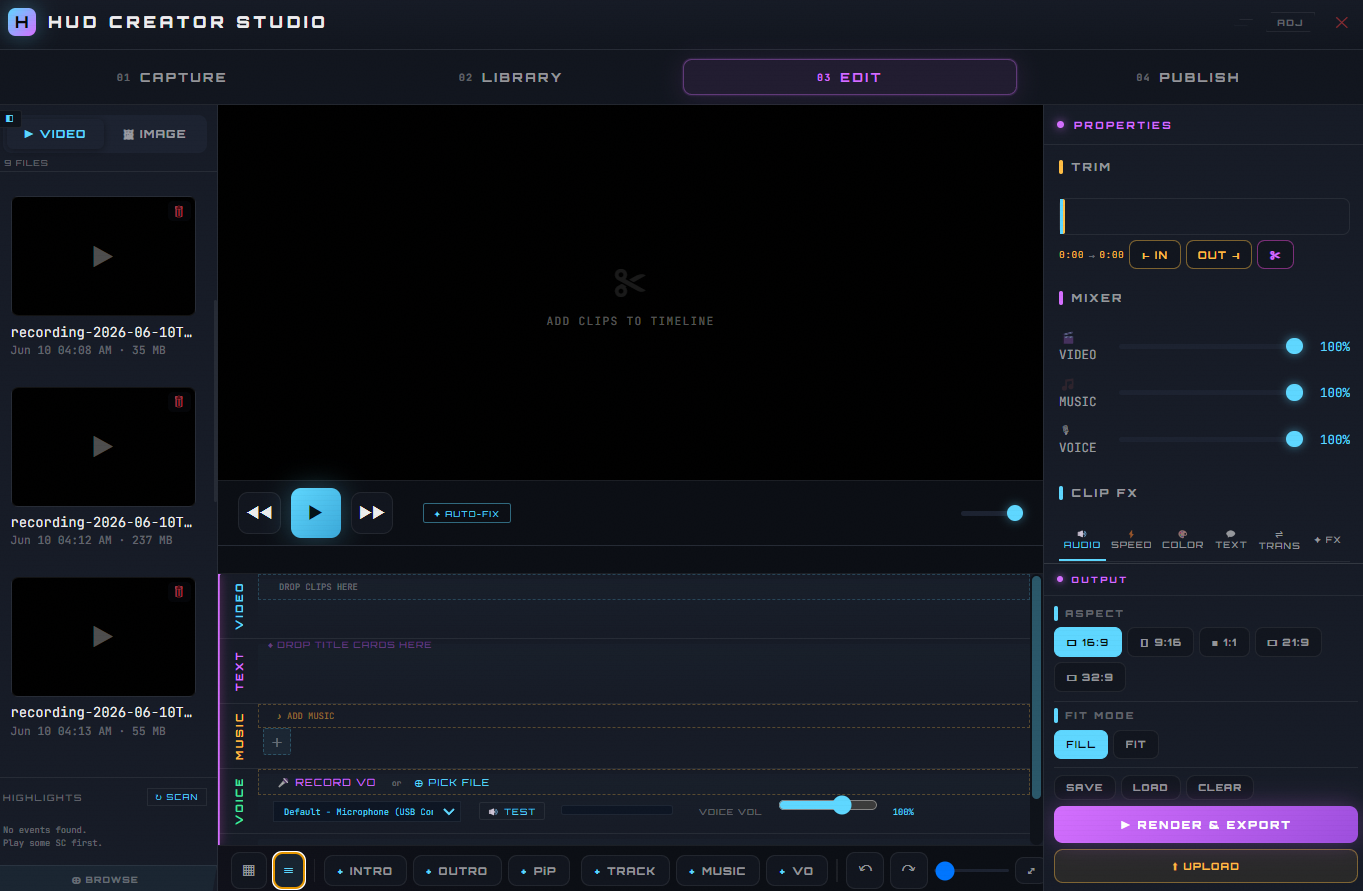Delete the 35 MB recording via its trash icon
This screenshot has height=891, width=1363.
pos(179,211)
